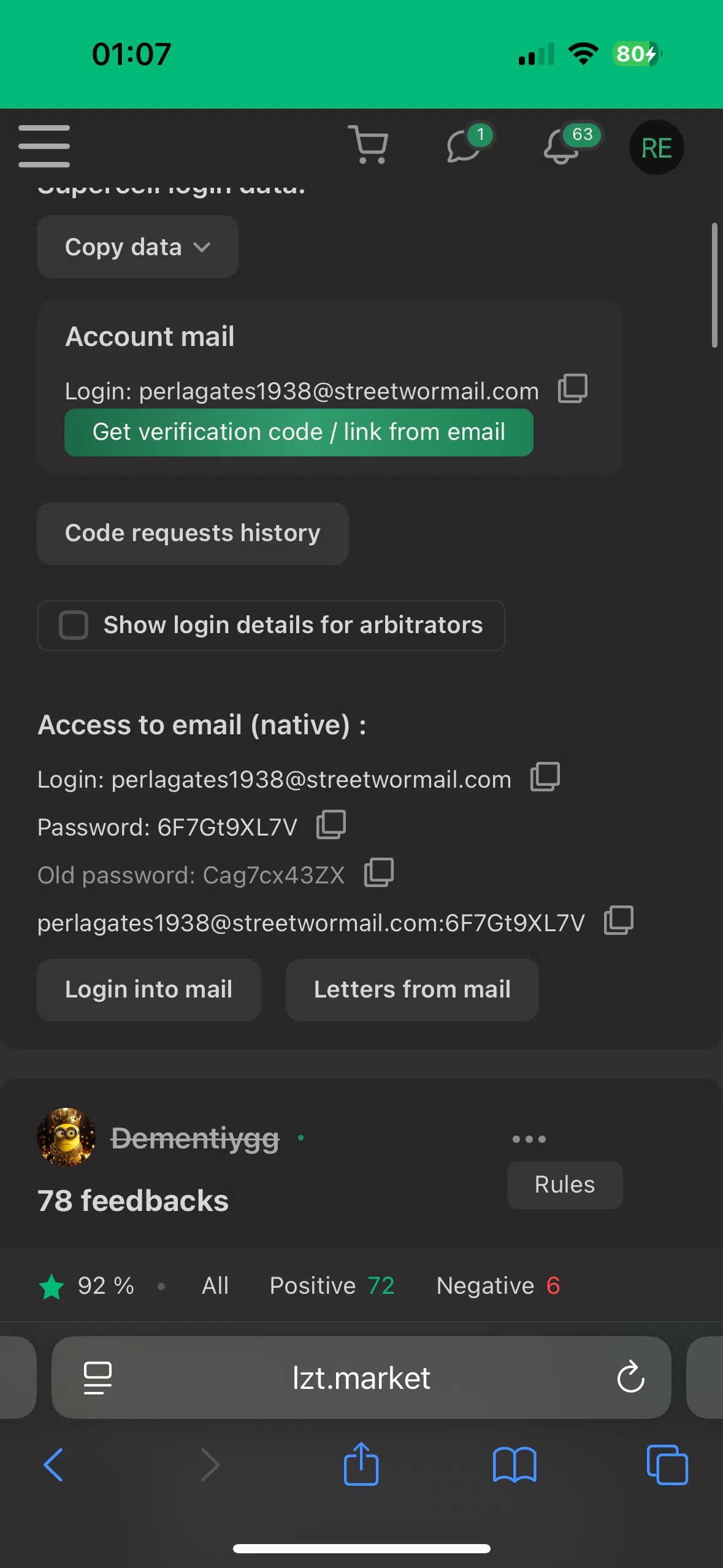Open Safari page settings in address bar

(98, 1378)
